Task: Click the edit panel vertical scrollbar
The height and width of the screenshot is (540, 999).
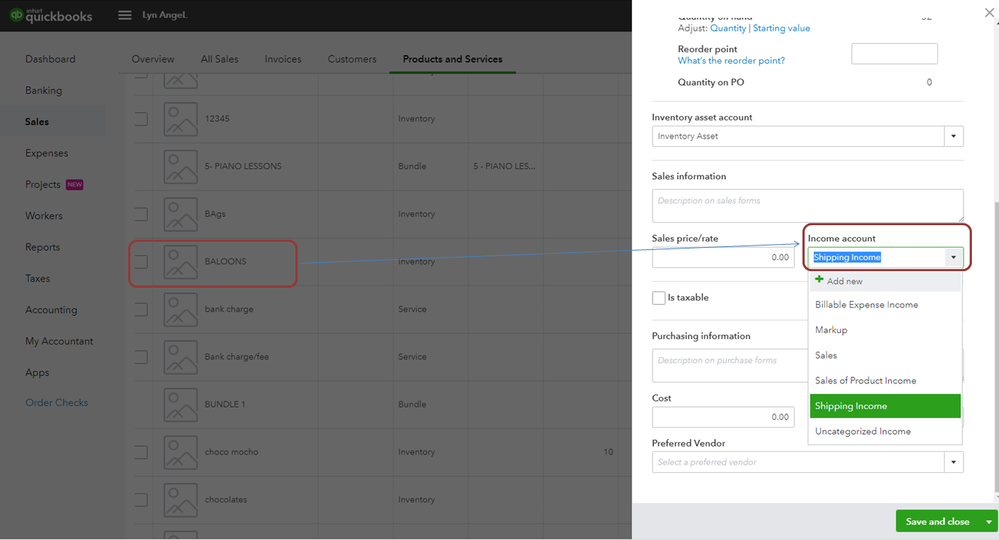Action: click(x=996, y=347)
